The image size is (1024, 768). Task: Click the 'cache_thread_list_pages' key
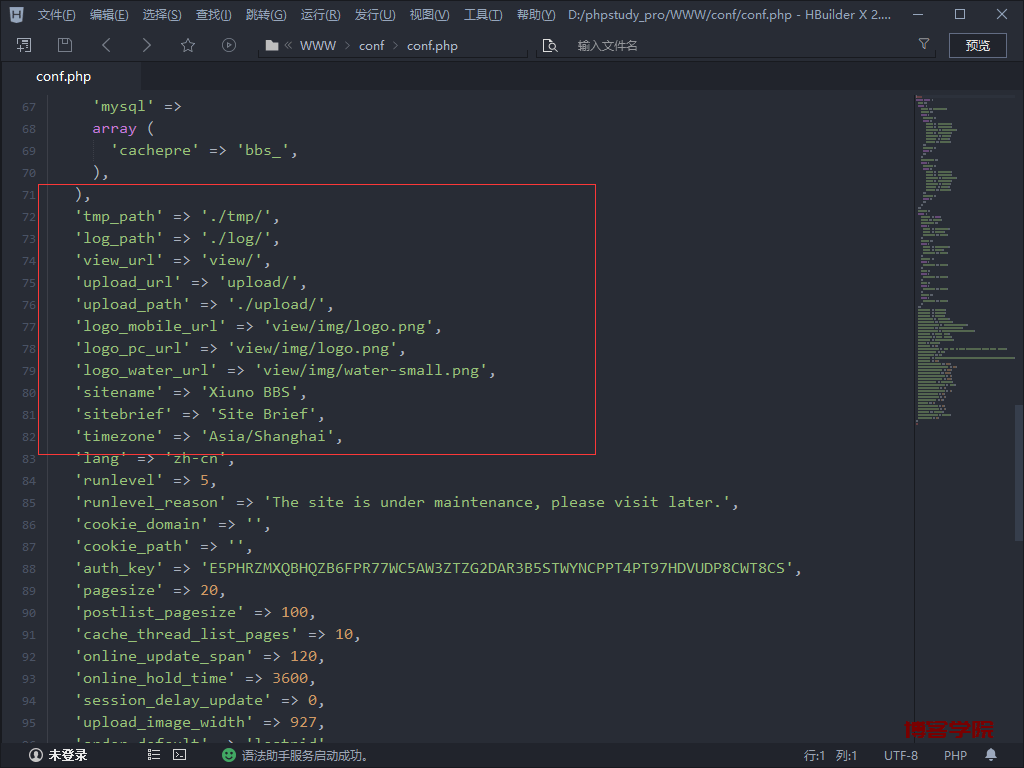click(x=186, y=634)
